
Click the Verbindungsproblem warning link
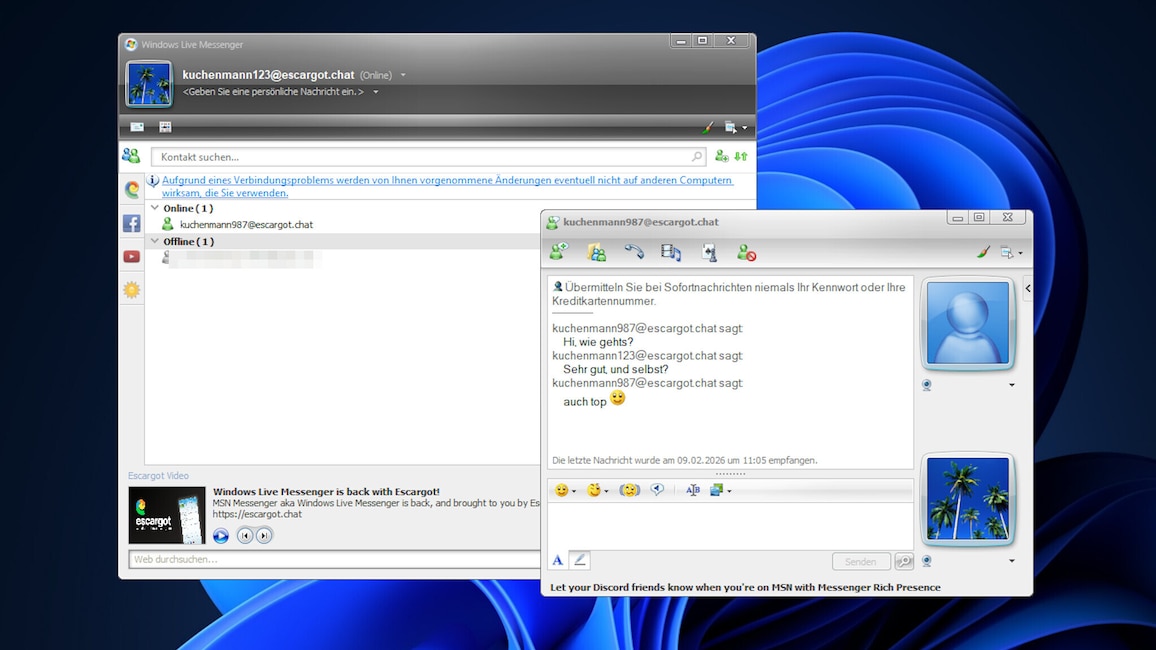(x=447, y=186)
